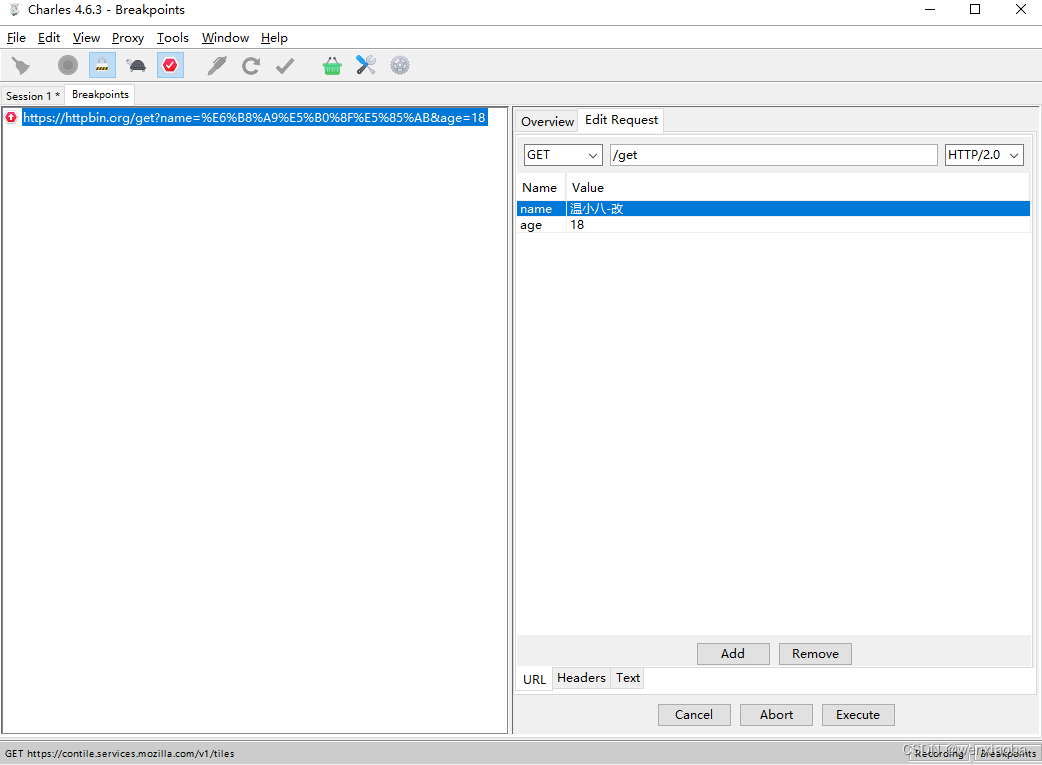The image size is (1042, 765).
Task: Click the /get path input field
Action: click(774, 155)
